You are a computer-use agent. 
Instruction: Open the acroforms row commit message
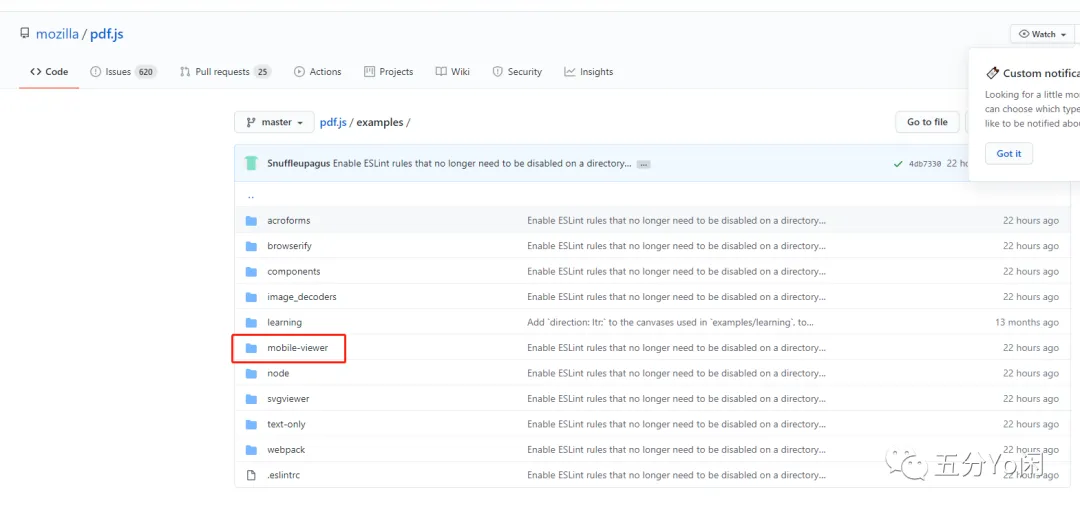click(676, 221)
